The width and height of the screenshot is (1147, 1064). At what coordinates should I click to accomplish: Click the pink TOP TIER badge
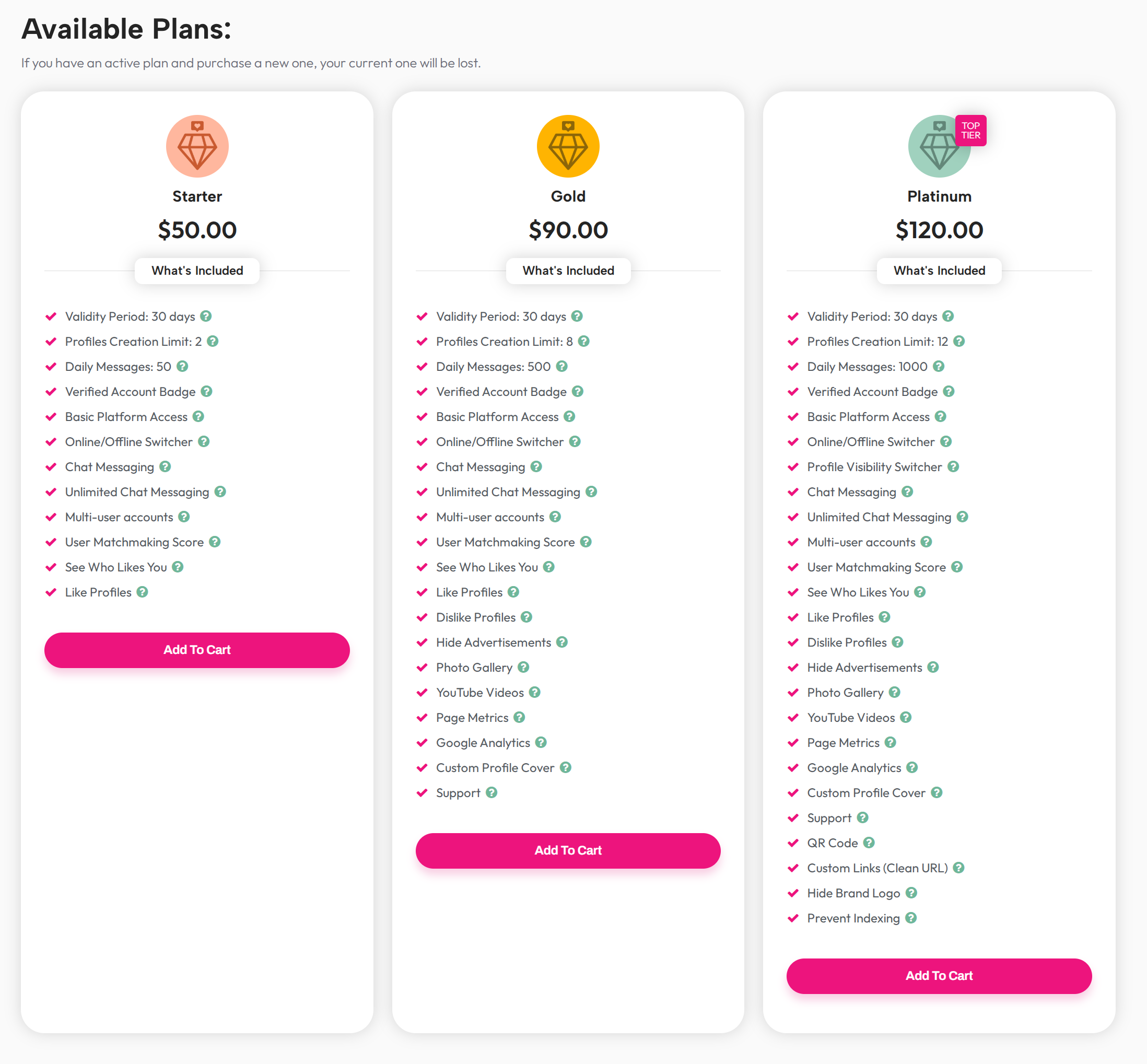[x=970, y=130]
